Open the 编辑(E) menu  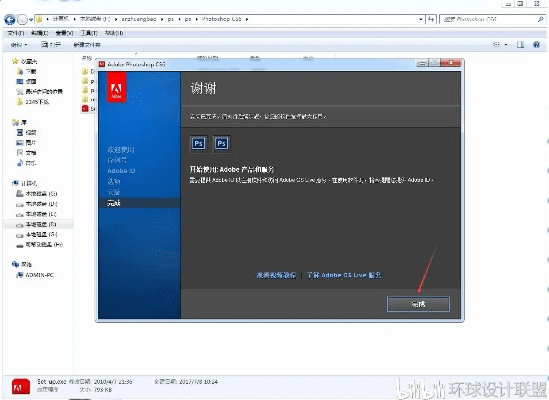[40, 33]
